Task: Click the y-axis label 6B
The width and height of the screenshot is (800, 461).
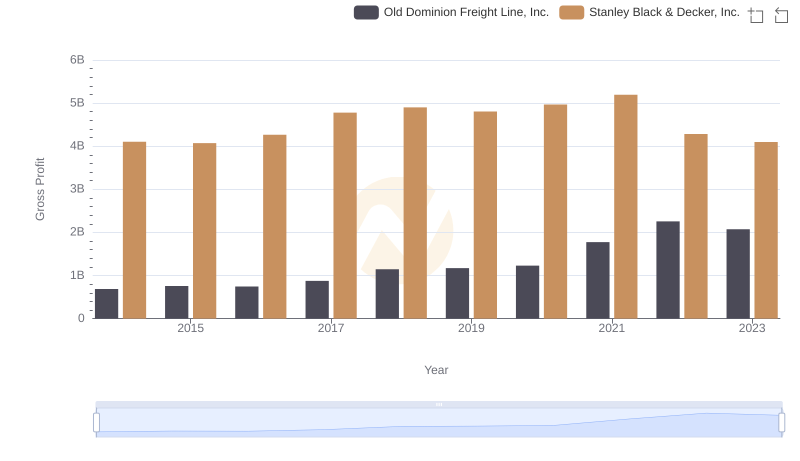Action: pos(77,60)
